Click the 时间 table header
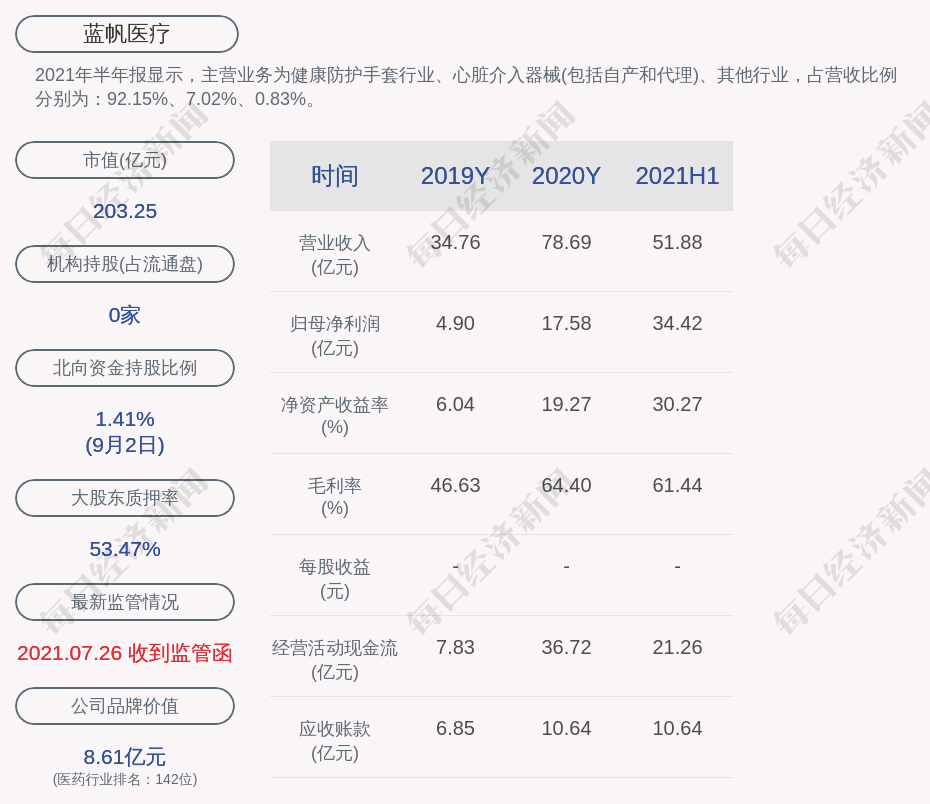This screenshot has height=804, width=930. point(335,176)
